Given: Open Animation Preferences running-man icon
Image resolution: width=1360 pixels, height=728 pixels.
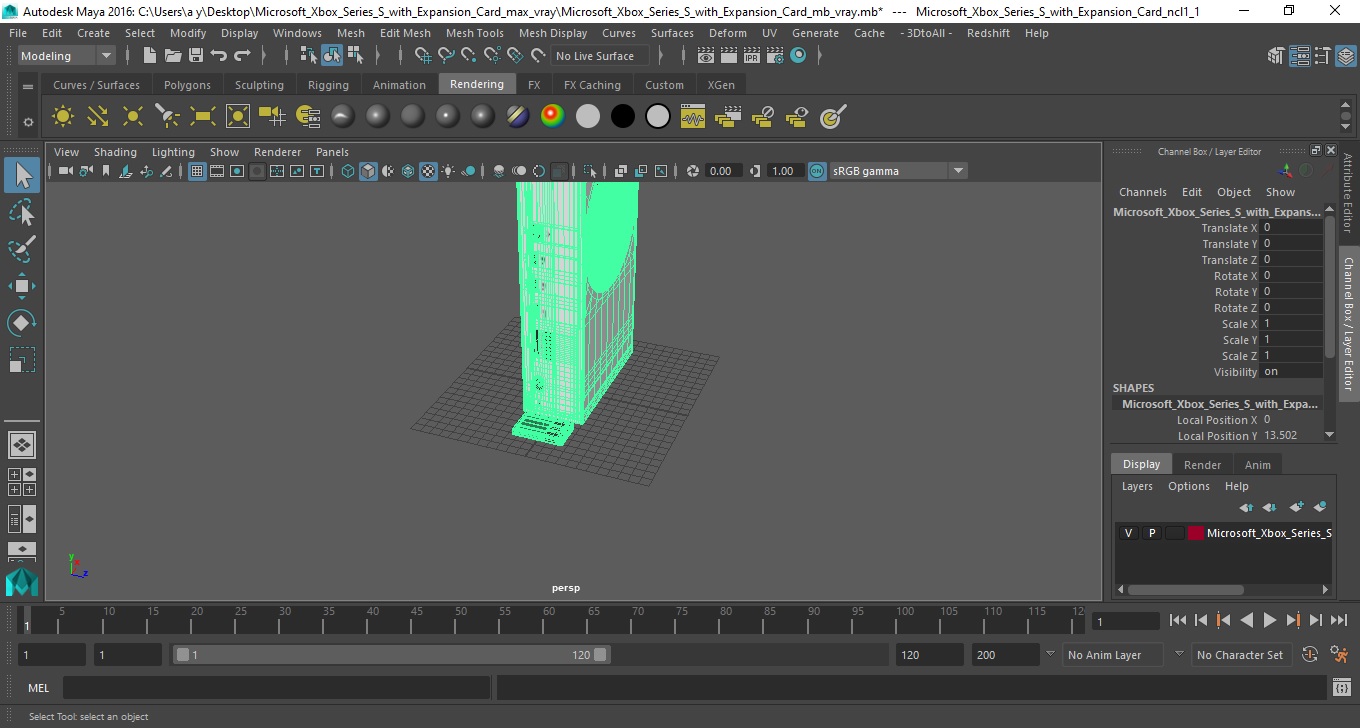Looking at the screenshot, I should click(1339, 655).
